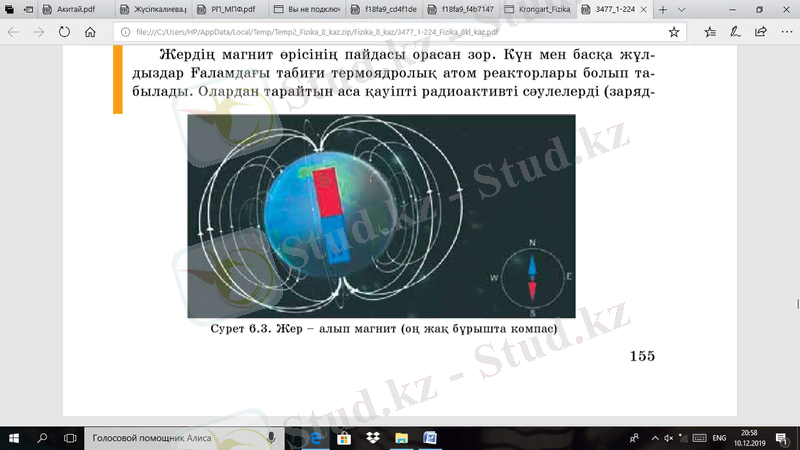Show hidden system tray icons

[x=655, y=438]
